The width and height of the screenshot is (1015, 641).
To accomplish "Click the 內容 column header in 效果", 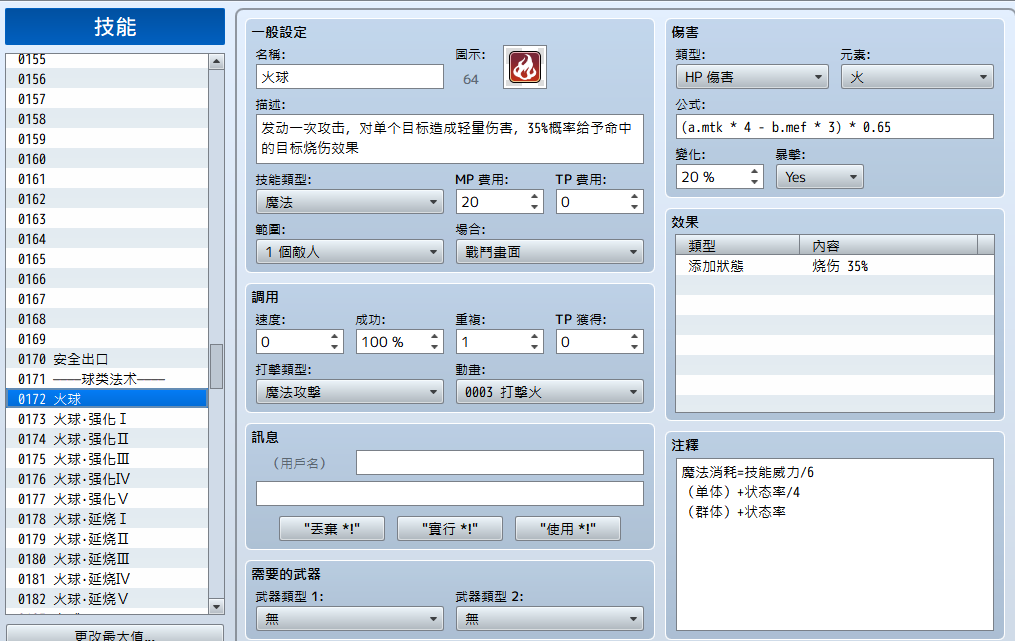I will [x=888, y=245].
